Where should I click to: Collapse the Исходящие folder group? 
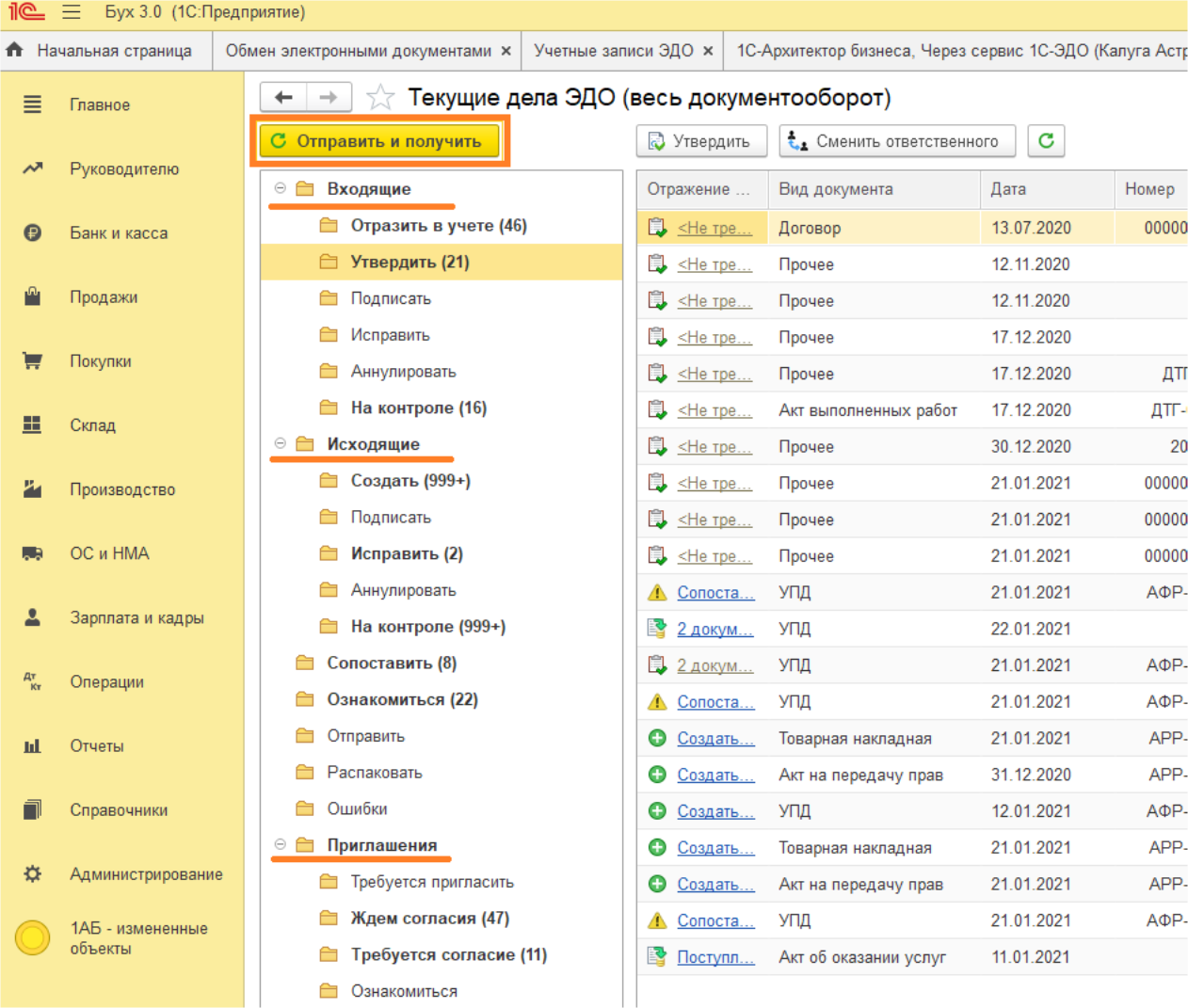(280, 443)
